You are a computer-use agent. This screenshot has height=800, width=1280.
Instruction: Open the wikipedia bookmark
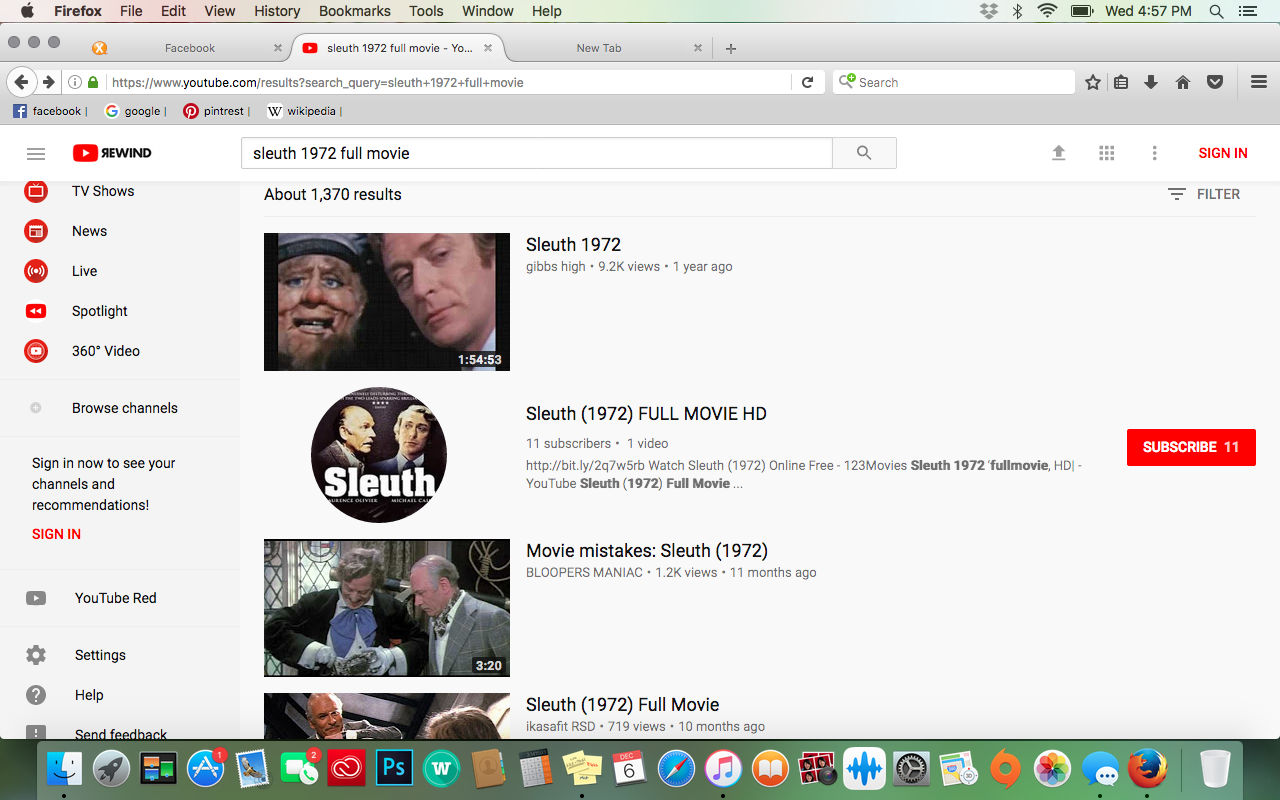pos(304,111)
